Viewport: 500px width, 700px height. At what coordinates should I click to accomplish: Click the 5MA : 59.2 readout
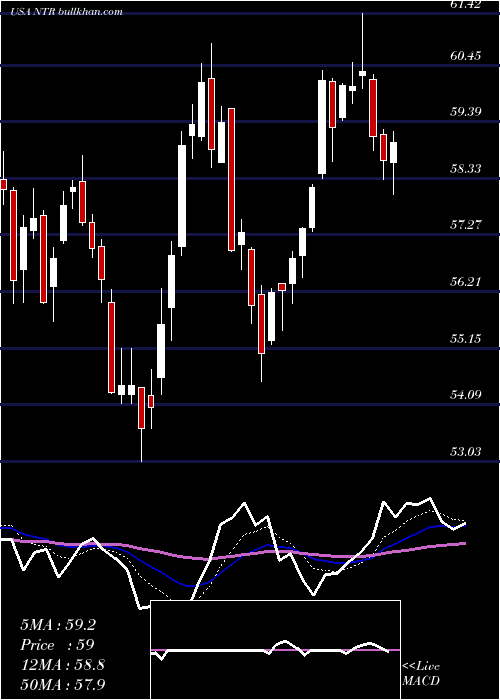click(x=58, y=625)
